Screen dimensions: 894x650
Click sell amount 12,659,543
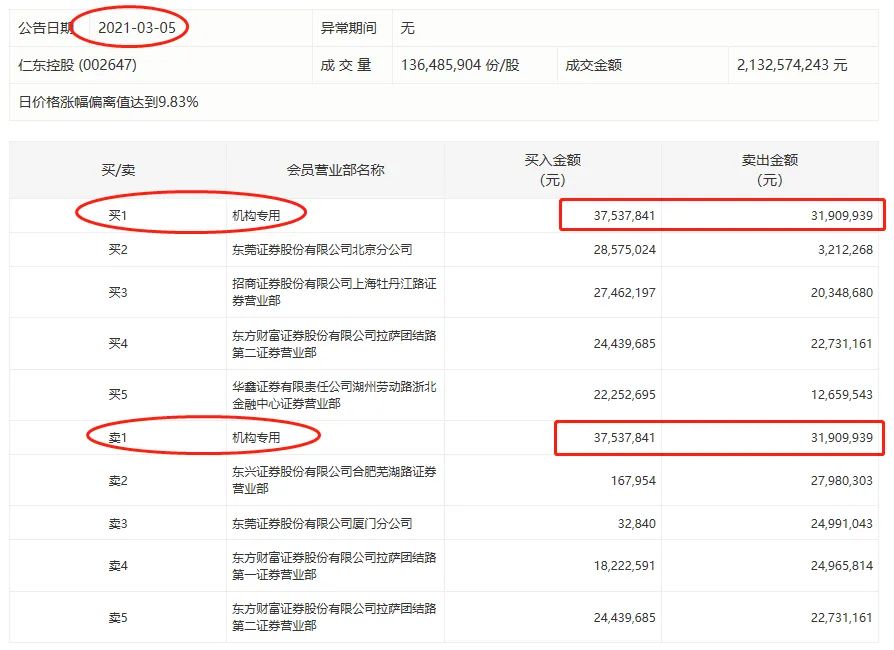coord(842,395)
